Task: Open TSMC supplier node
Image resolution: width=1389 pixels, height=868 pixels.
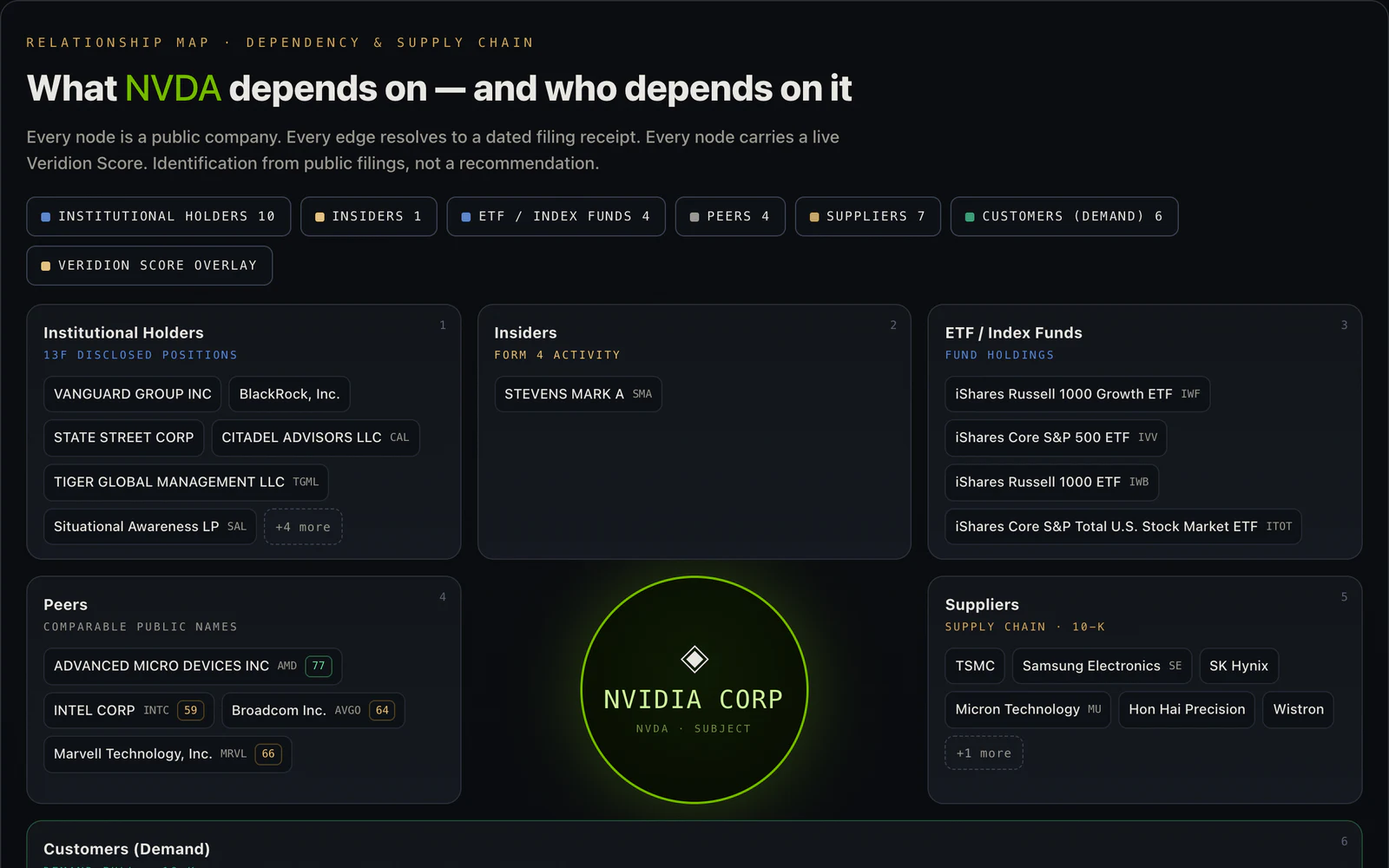Action: [975, 666]
